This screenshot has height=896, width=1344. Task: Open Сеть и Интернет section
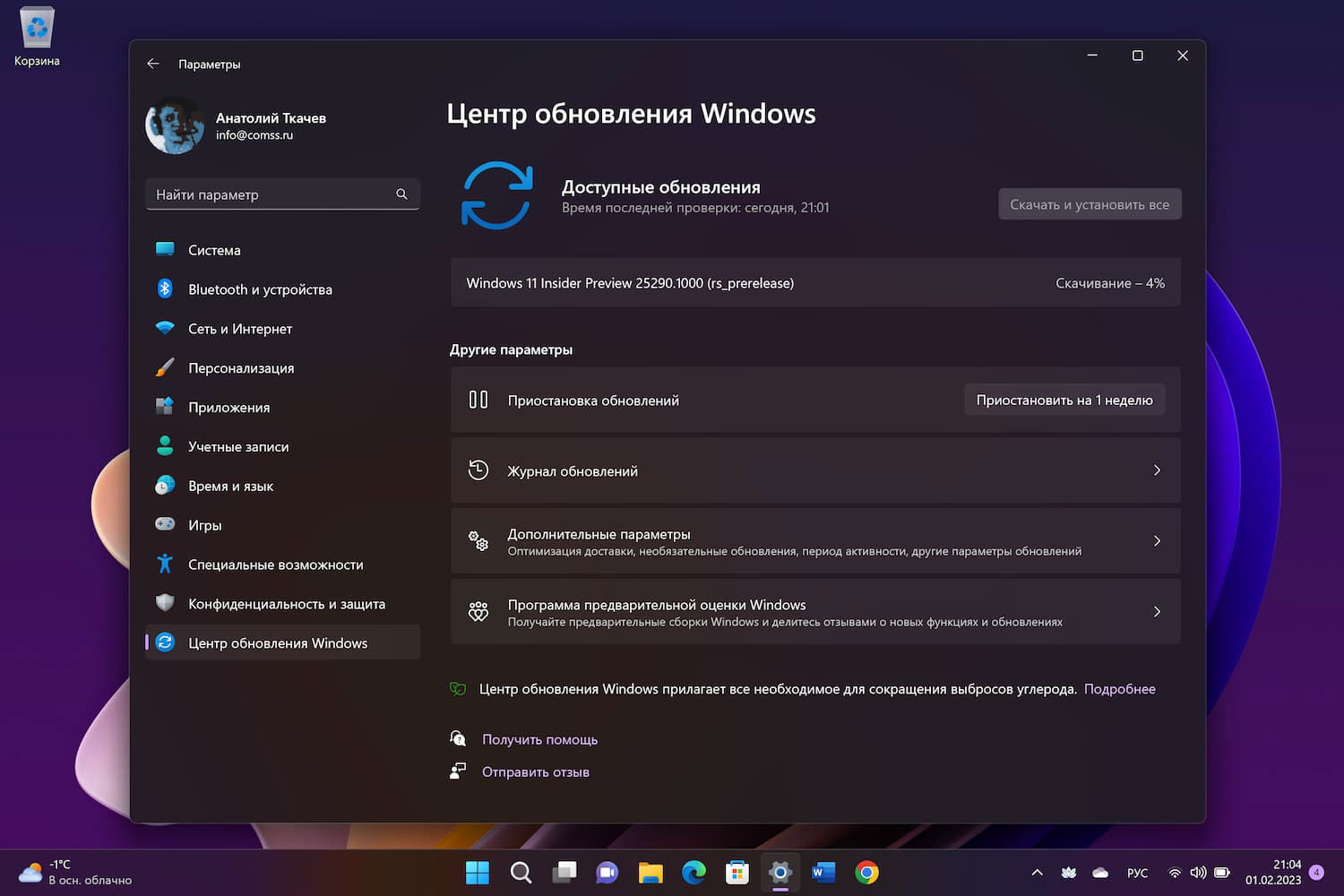click(x=240, y=329)
